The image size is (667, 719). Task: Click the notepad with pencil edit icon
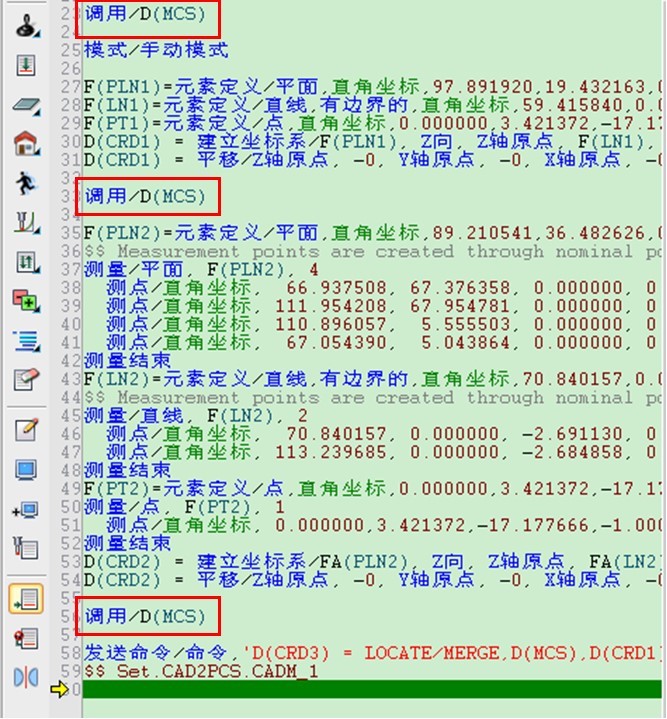pos(25,430)
